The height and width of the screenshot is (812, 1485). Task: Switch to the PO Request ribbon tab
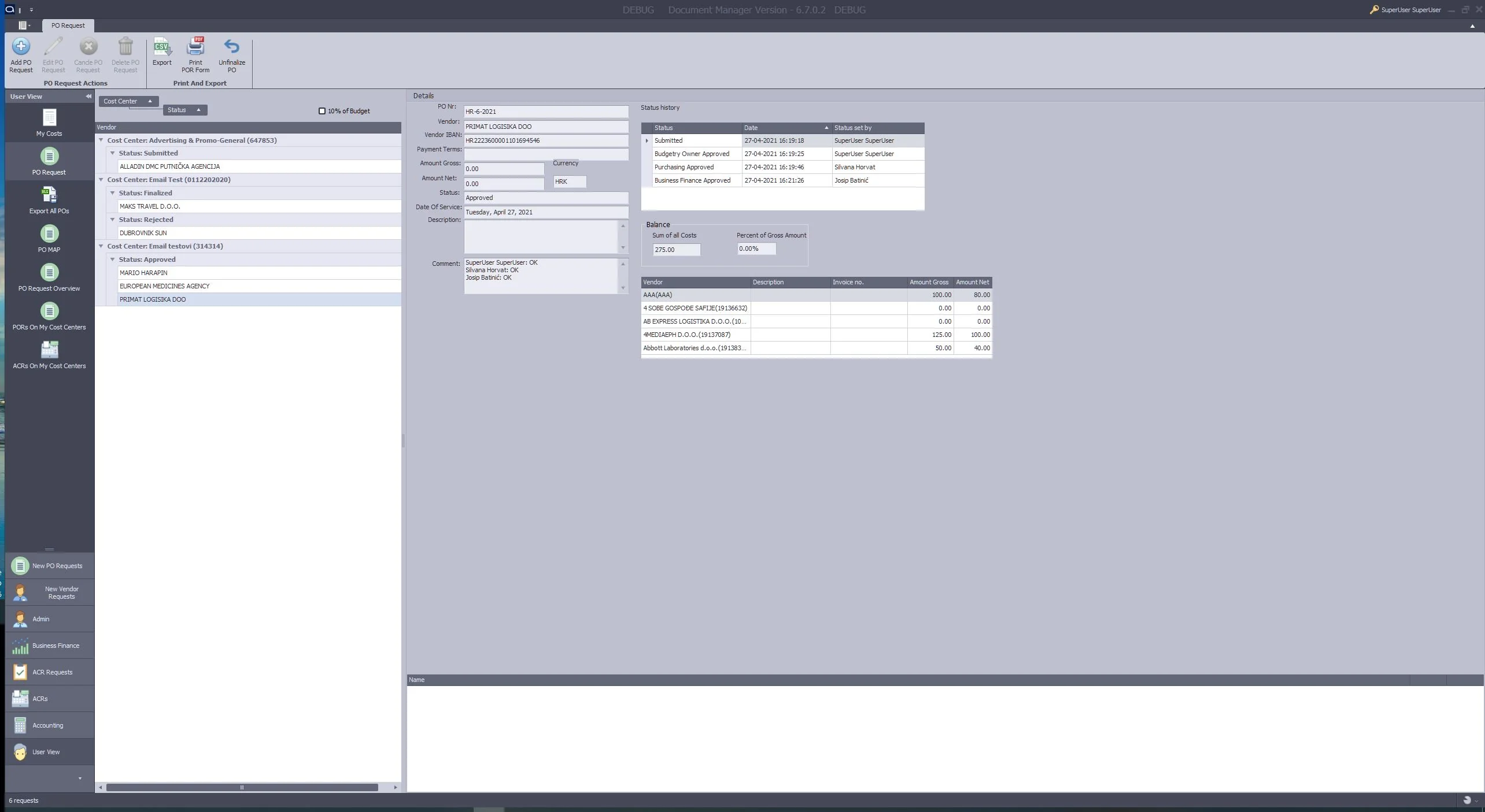point(68,25)
